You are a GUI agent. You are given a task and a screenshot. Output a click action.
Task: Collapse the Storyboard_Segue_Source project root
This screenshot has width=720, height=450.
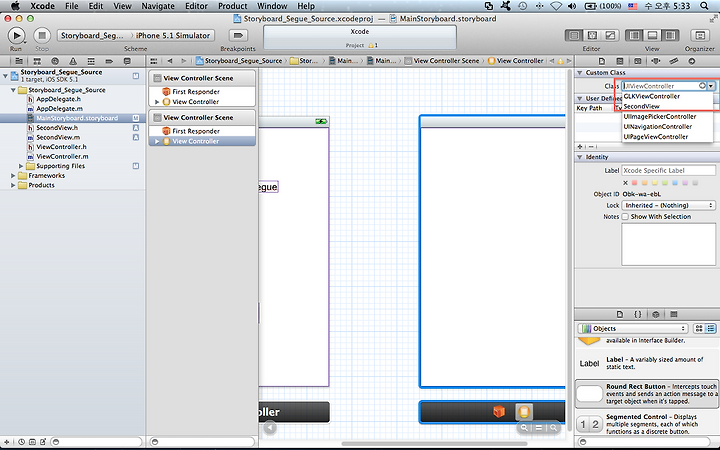pos(5,76)
